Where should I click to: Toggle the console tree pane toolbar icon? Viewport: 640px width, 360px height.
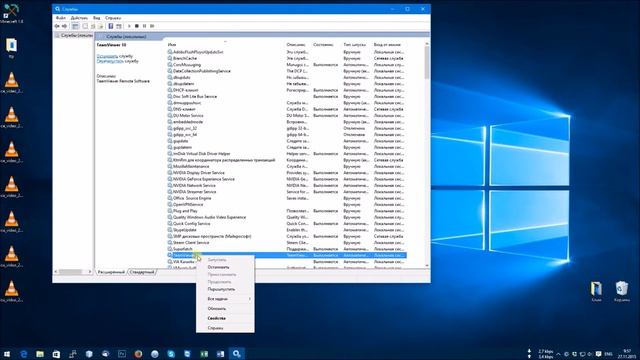(75, 26)
